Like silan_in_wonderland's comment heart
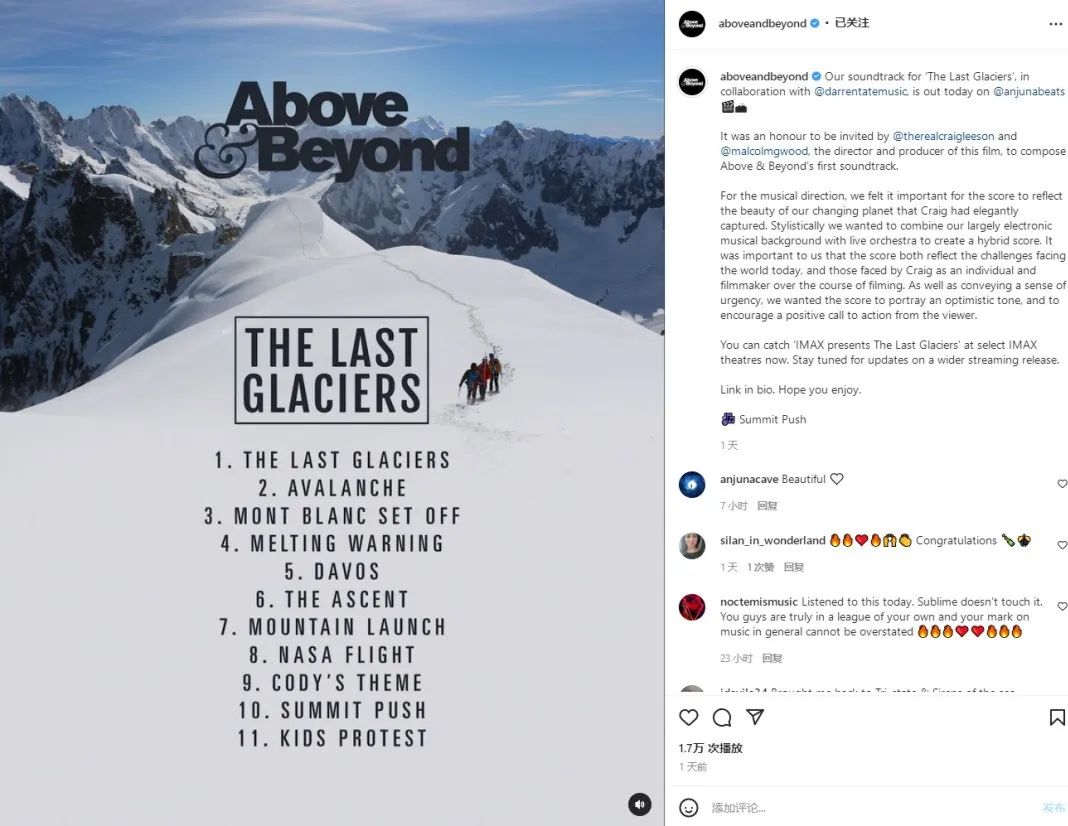The width and height of the screenshot is (1068, 826). coord(1062,545)
